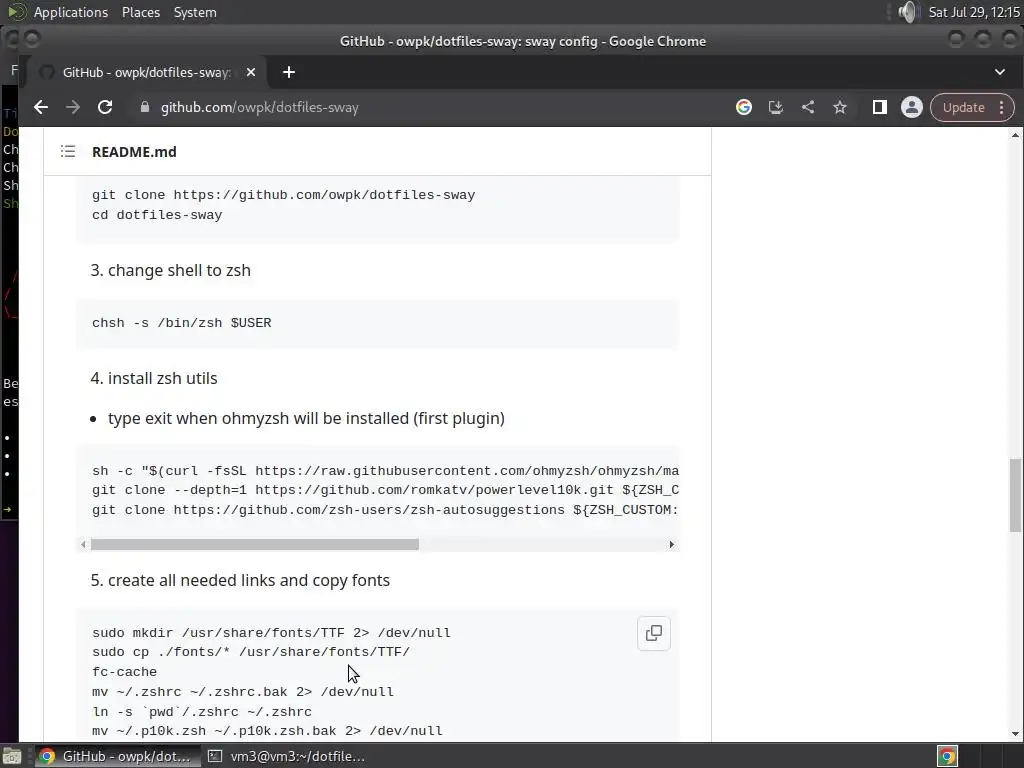Click the git clone owpk/dotfiles-sway line
1024x768 pixels.
(x=283, y=195)
